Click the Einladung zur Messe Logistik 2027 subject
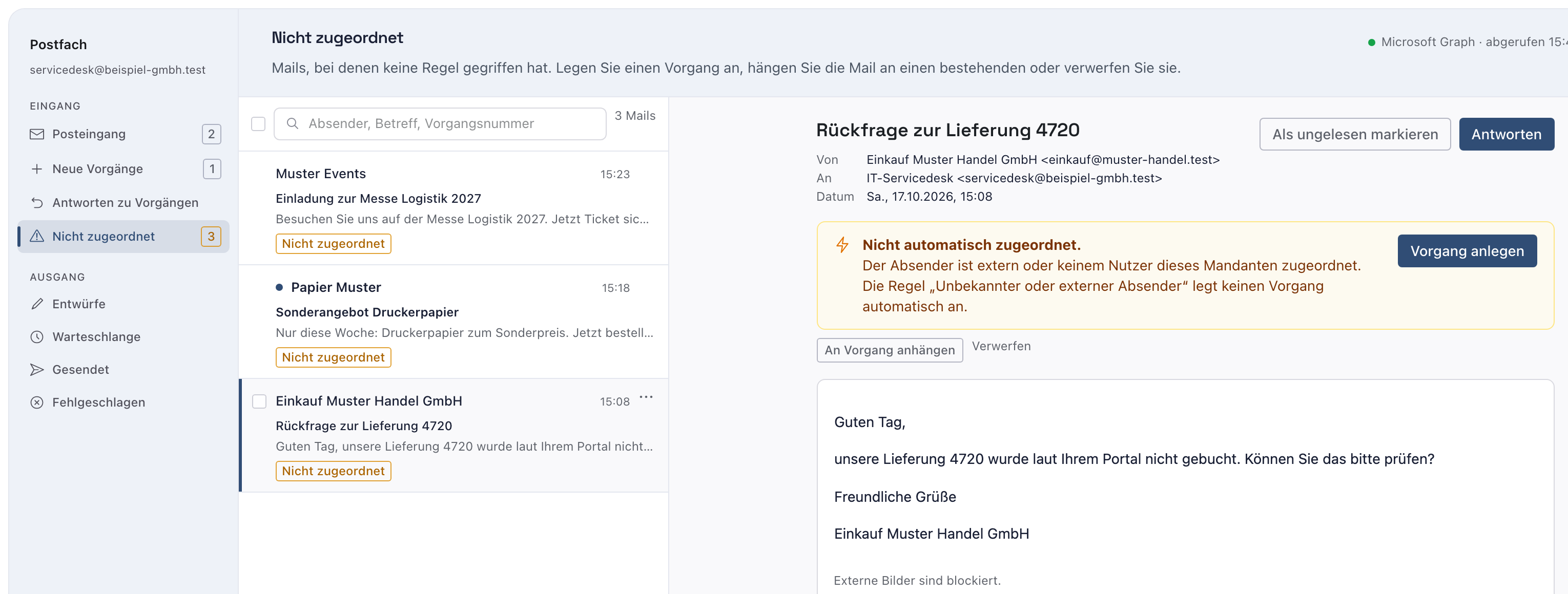Image resolution: width=1568 pixels, height=594 pixels. point(378,198)
